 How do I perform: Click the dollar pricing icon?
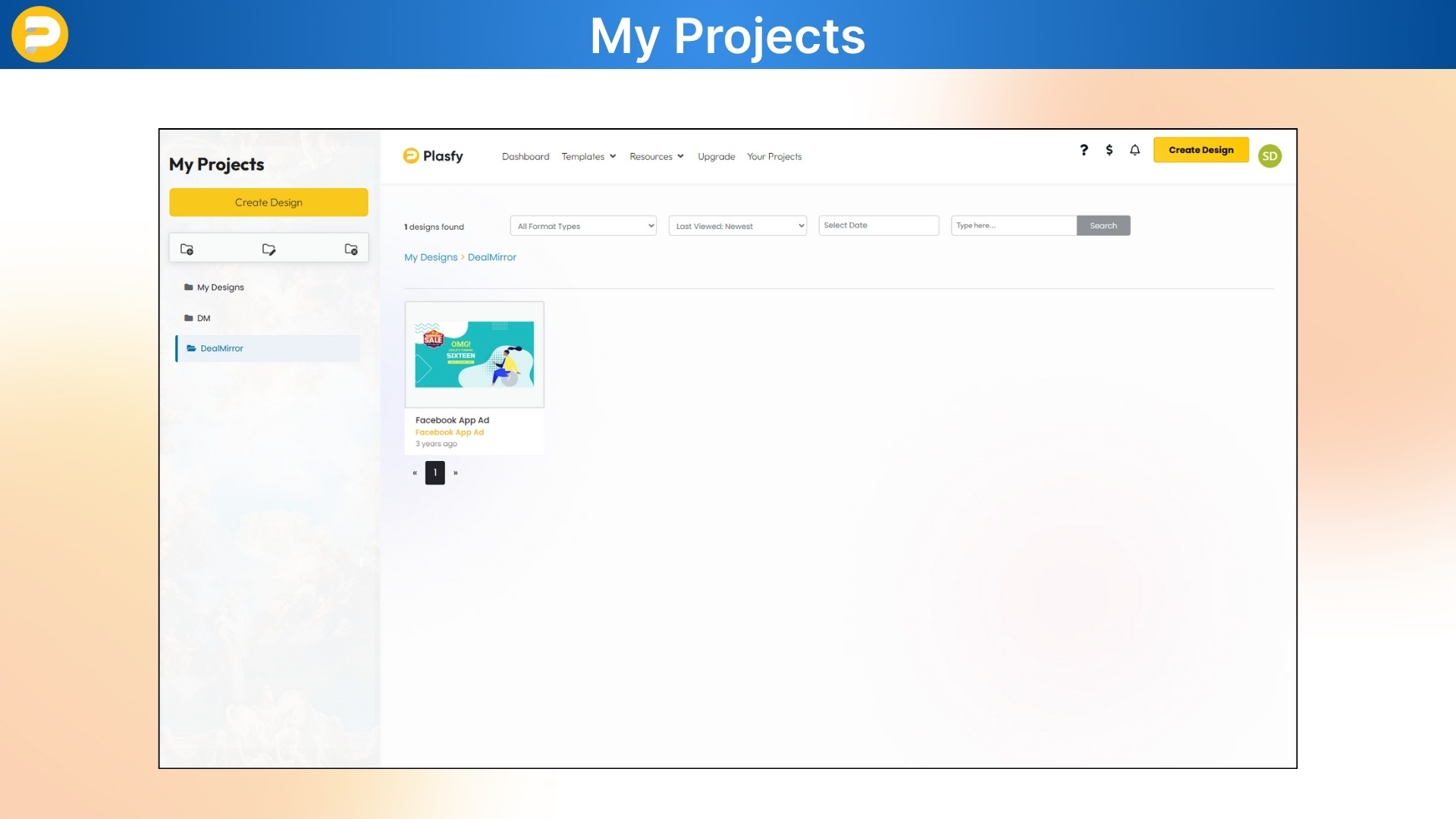coord(1109,150)
